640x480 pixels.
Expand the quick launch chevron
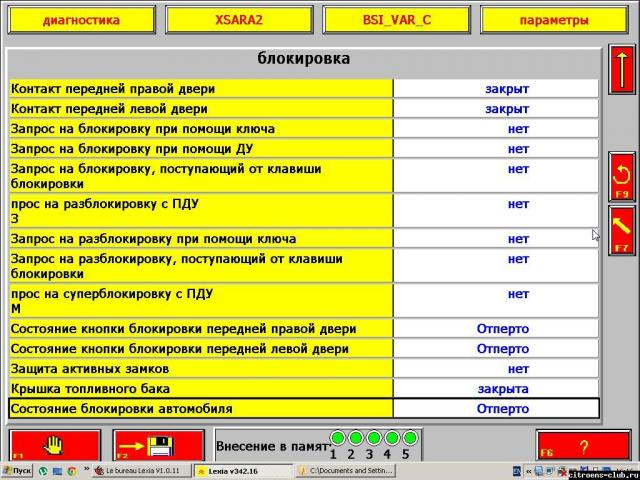(87, 469)
